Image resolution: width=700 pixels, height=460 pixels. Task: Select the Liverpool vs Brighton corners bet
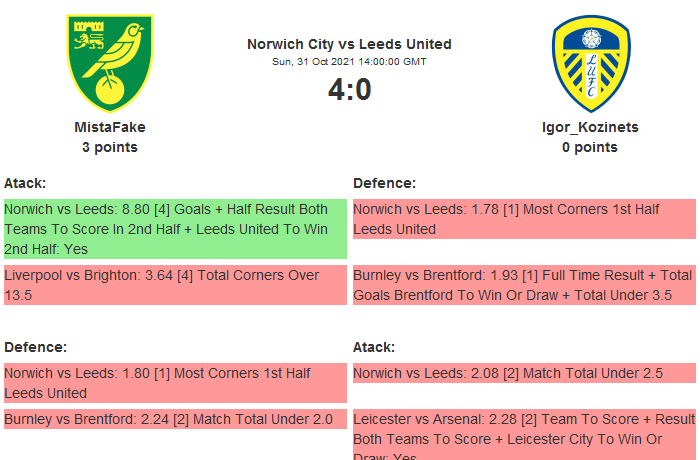(x=175, y=285)
